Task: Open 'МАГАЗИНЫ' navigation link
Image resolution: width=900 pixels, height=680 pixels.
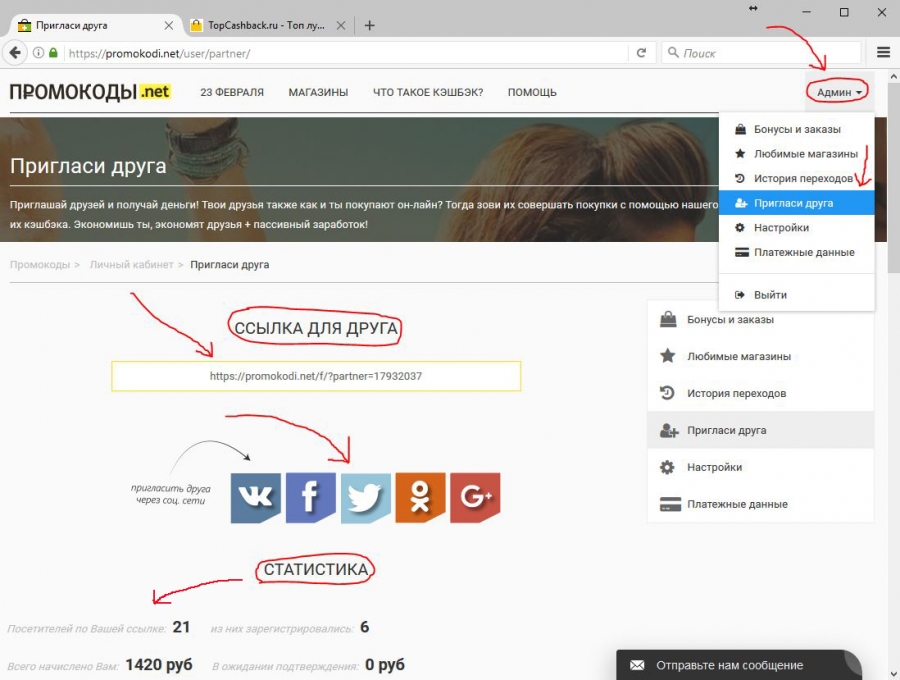Action: point(318,92)
